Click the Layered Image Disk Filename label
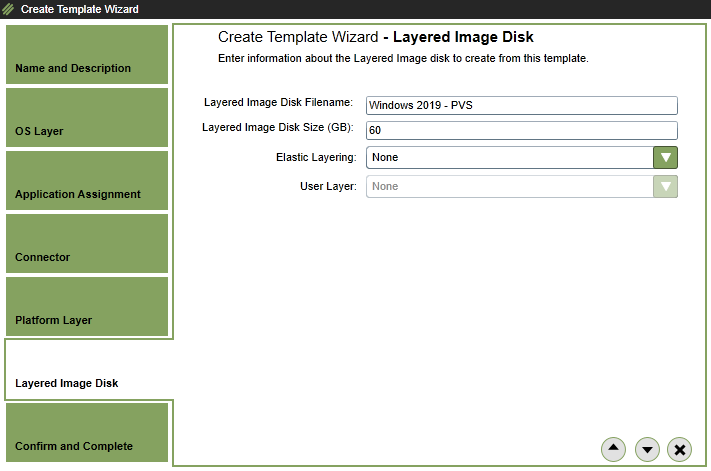This screenshot has width=711, height=471. click(x=278, y=103)
